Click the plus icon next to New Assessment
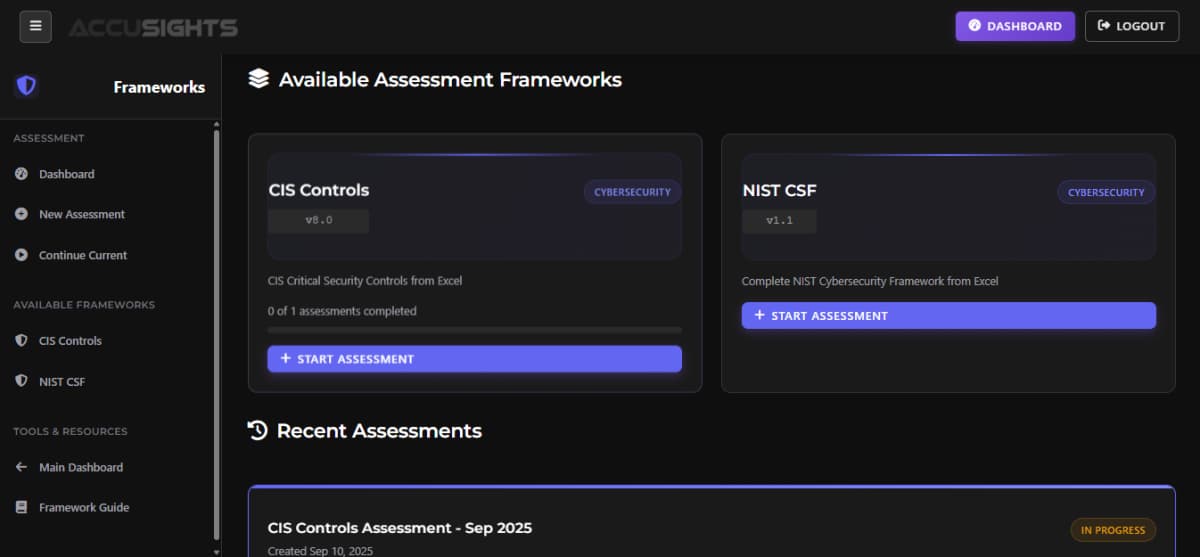Viewport: 1200px width, 557px height. (21, 214)
